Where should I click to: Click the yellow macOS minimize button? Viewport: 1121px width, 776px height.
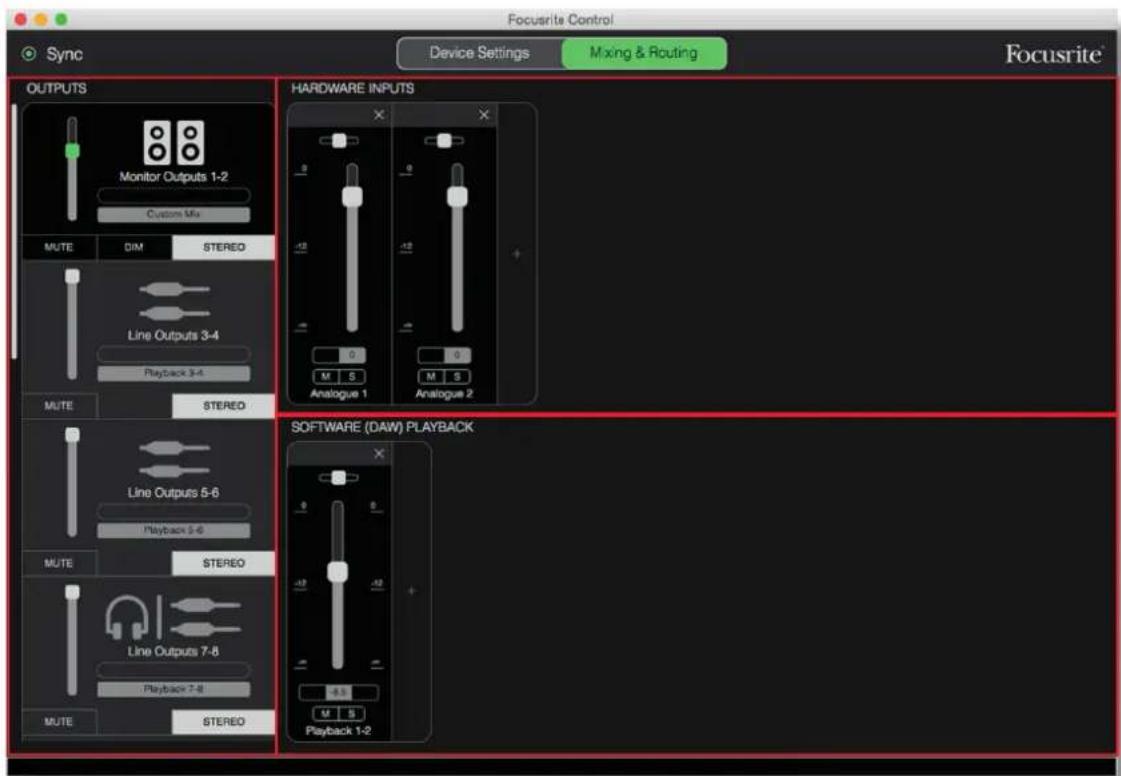pos(41,19)
